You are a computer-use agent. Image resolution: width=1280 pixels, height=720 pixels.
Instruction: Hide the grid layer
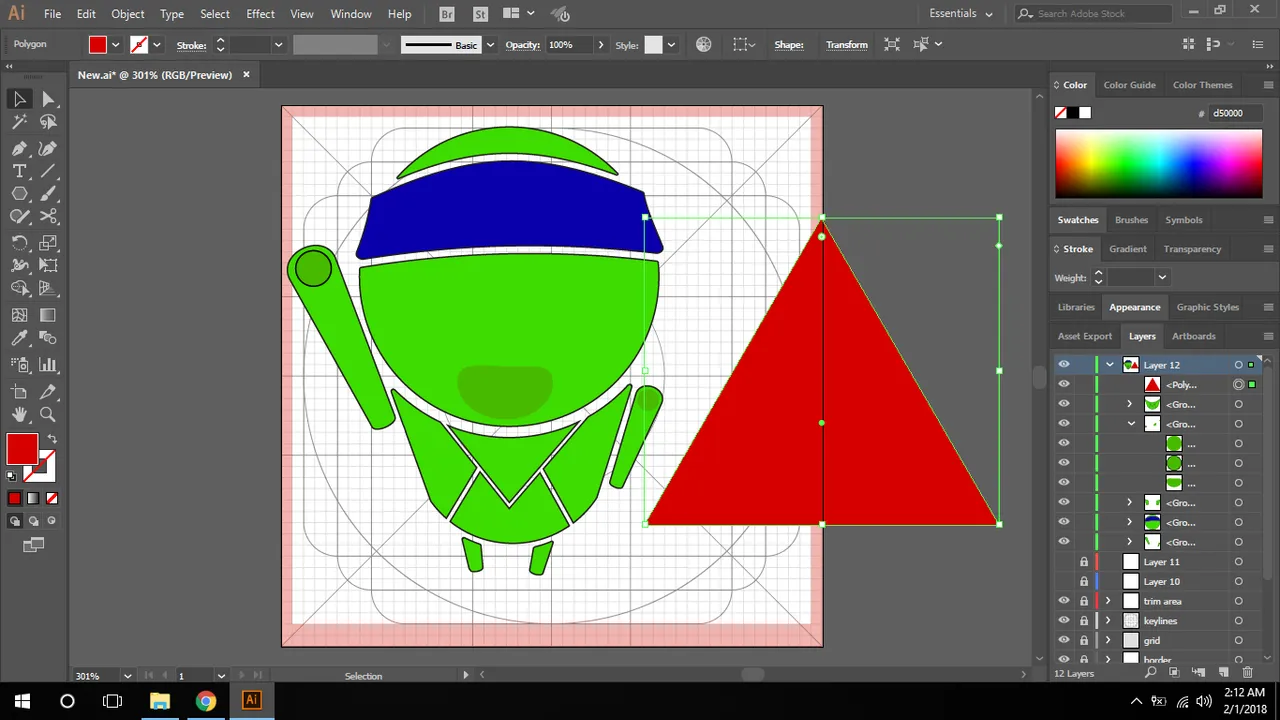tap(1064, 640)
